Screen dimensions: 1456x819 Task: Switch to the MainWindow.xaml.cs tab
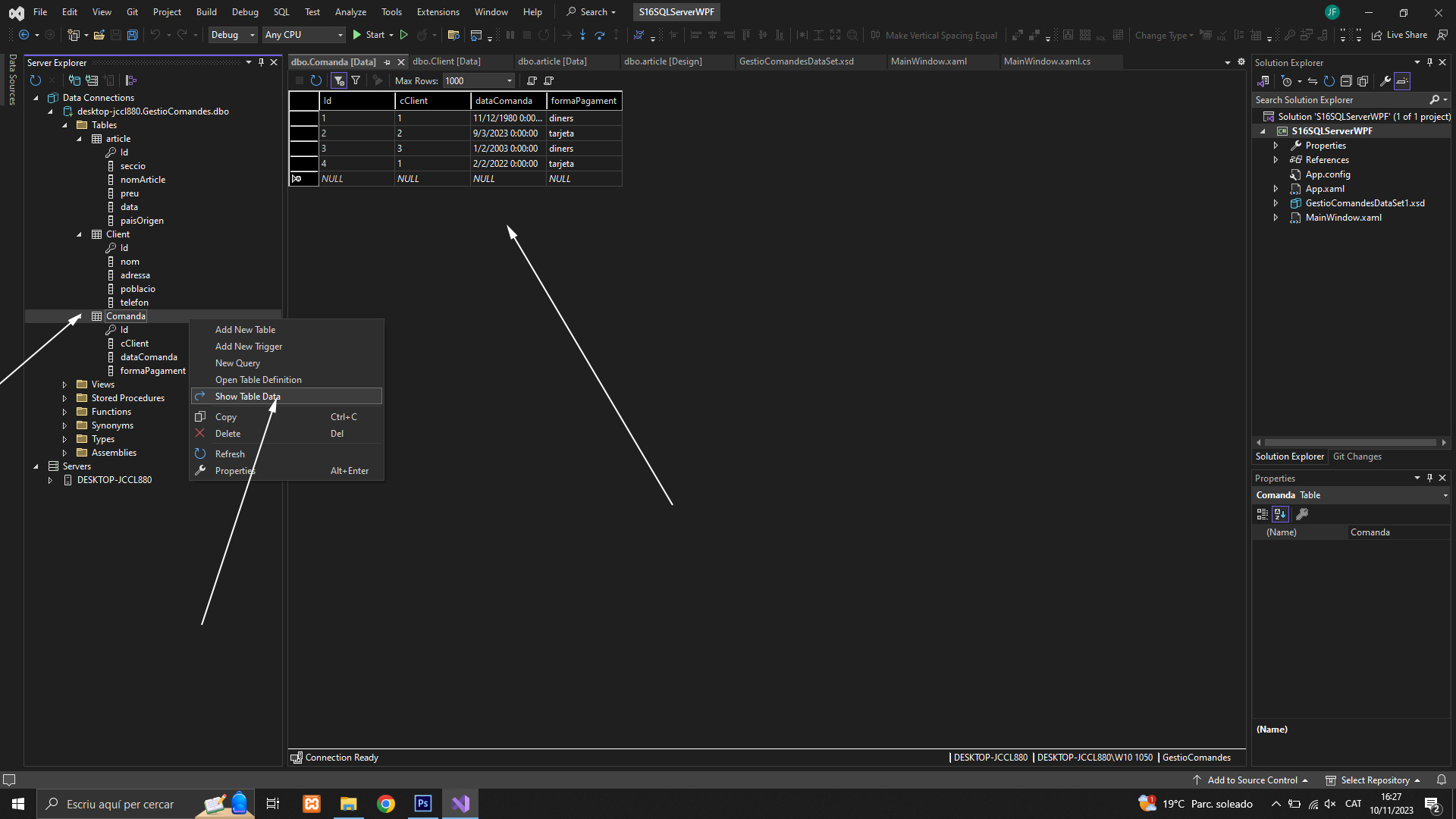(x=1046, y=61)
